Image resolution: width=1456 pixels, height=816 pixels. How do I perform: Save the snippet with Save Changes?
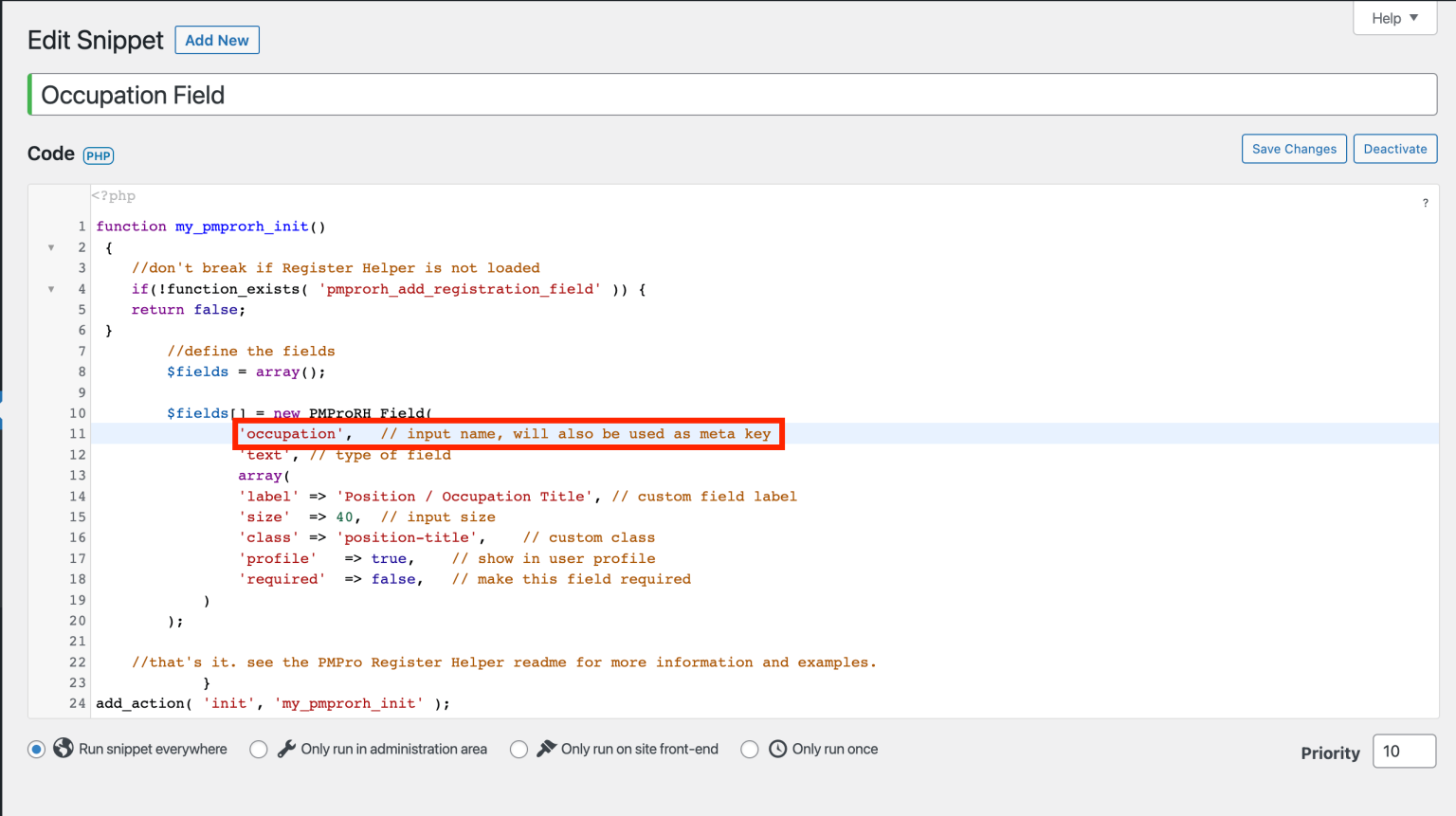click(x=1294, y=148)
